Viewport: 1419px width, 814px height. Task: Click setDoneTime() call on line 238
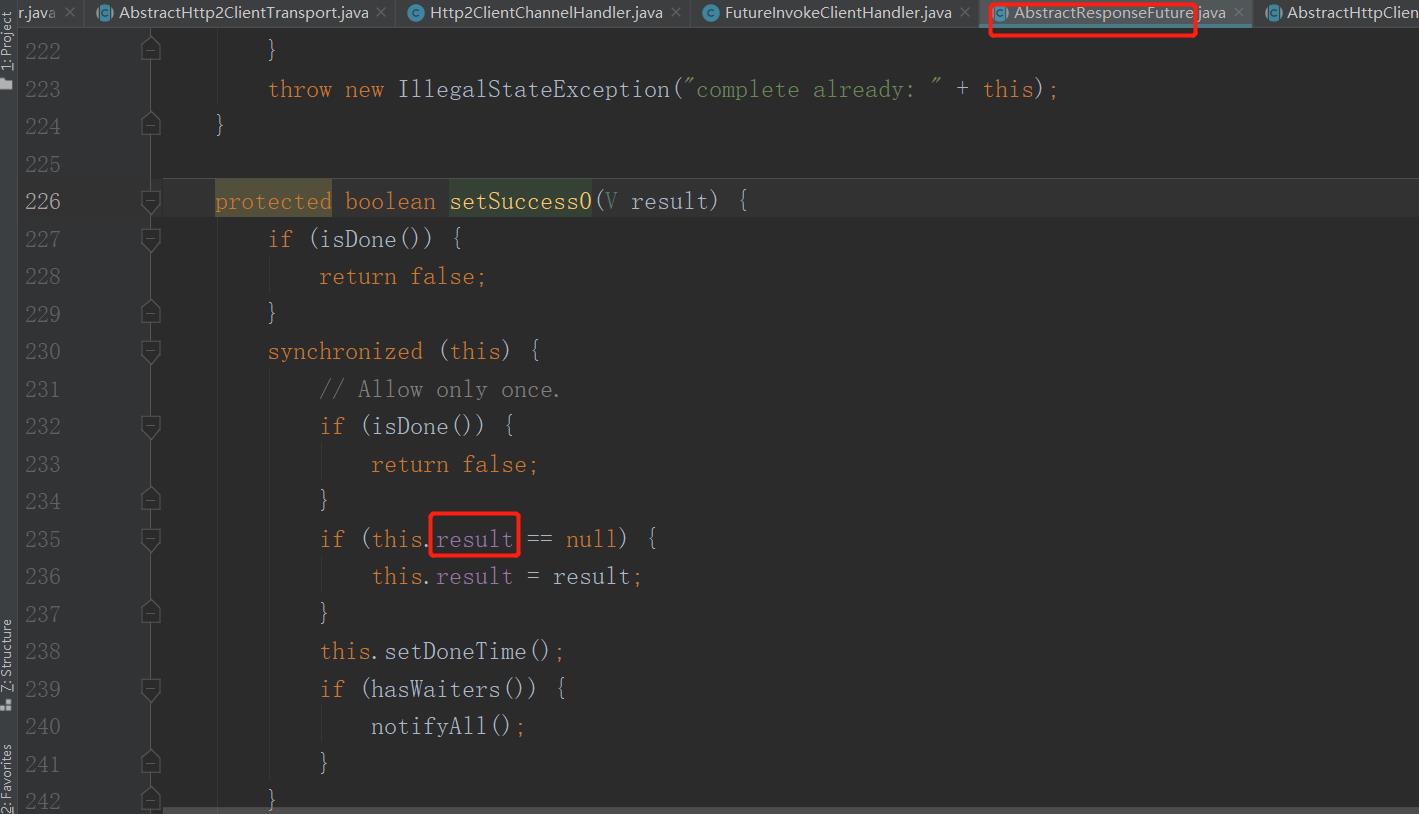click(468, 652)
